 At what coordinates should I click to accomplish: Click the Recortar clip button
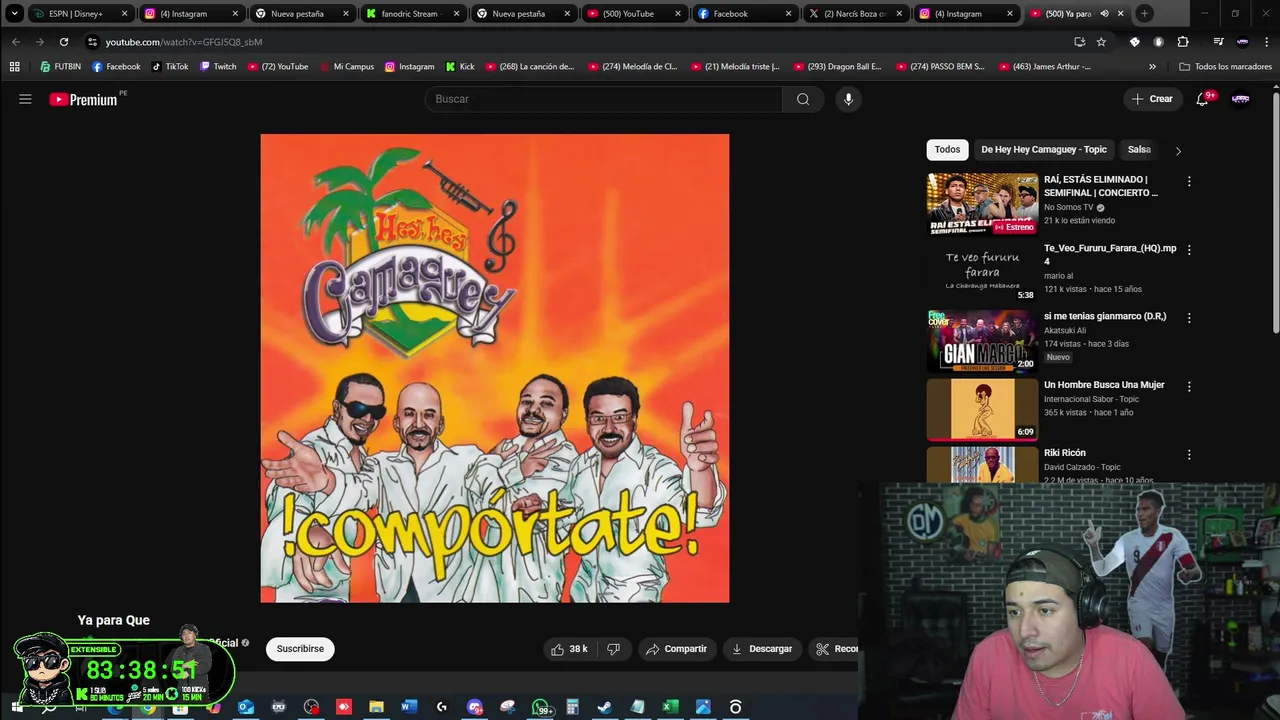coord(836,649)
